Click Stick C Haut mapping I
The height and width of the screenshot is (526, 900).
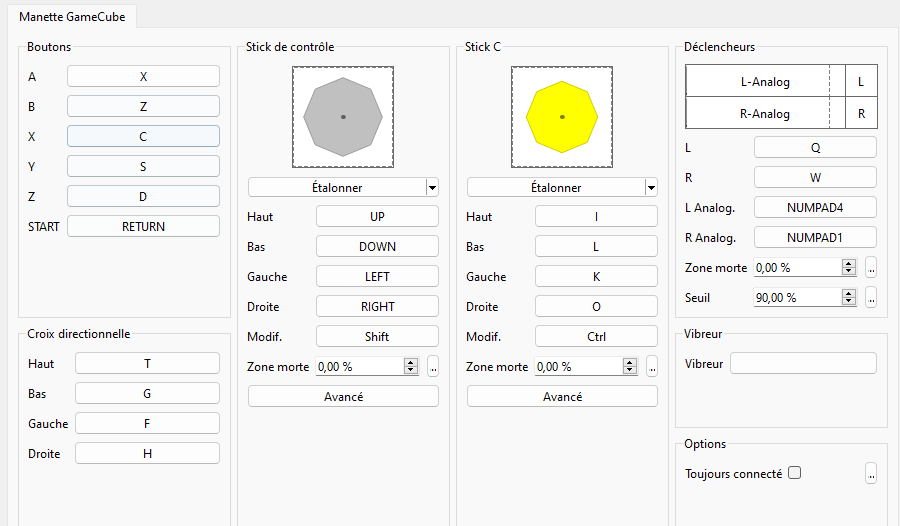click(x=596, y=216)
